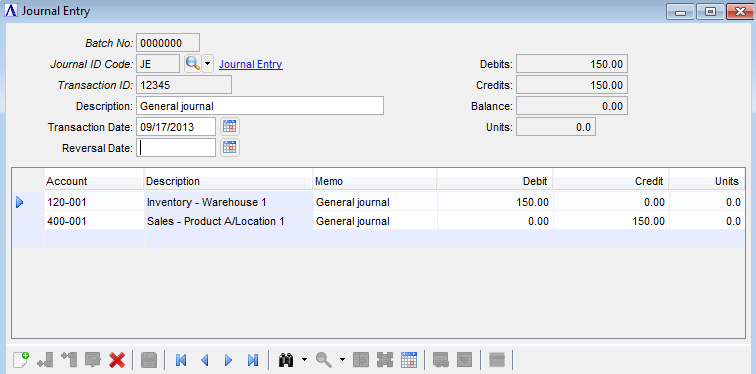Click the Units total field
The image size is (756, 374).
(555, 127)
